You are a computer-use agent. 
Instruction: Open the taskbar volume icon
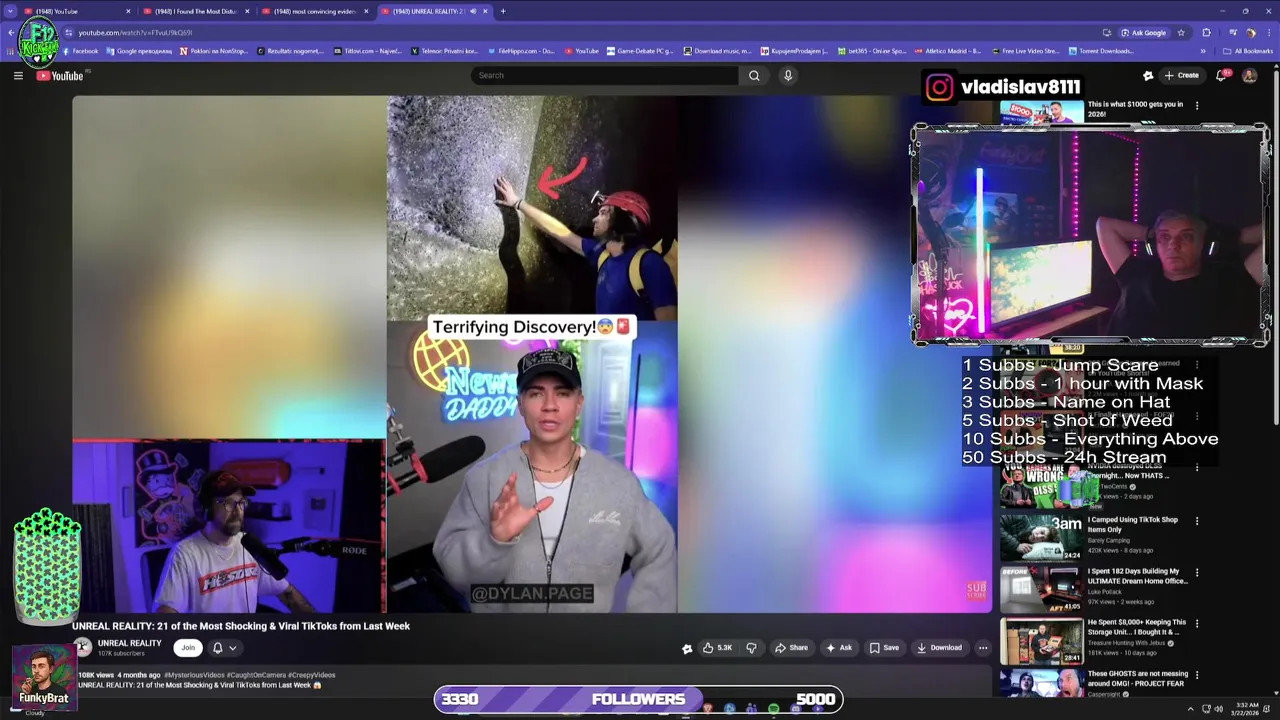tap(1218, 709)
